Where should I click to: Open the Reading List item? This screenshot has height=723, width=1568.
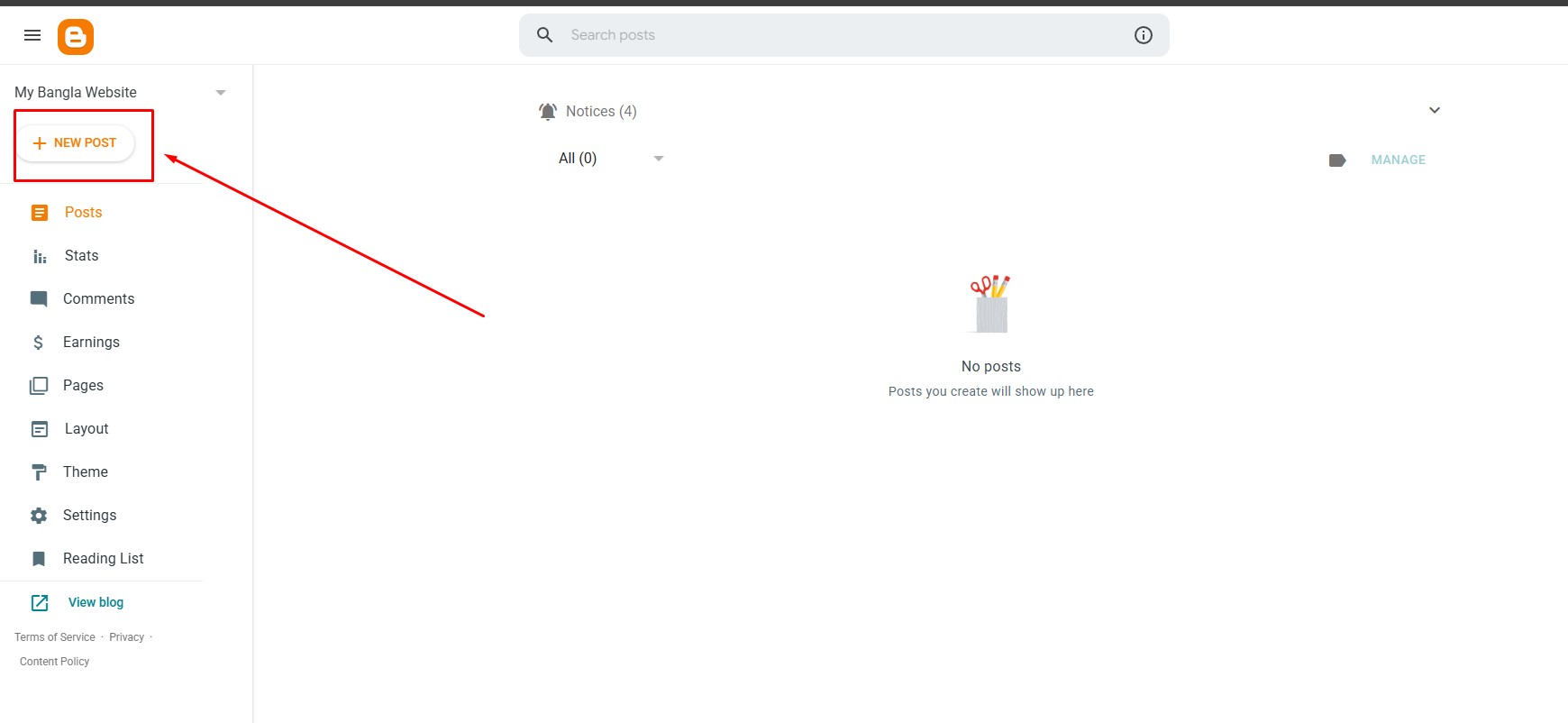[x=103, y=559]
